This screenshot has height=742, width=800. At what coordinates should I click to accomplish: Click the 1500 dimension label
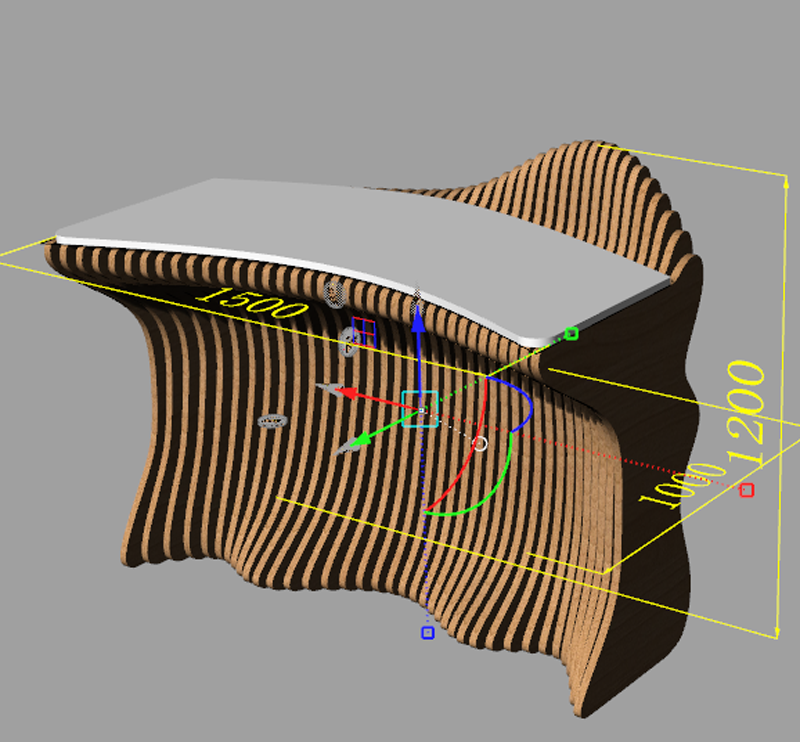[253, 303]
